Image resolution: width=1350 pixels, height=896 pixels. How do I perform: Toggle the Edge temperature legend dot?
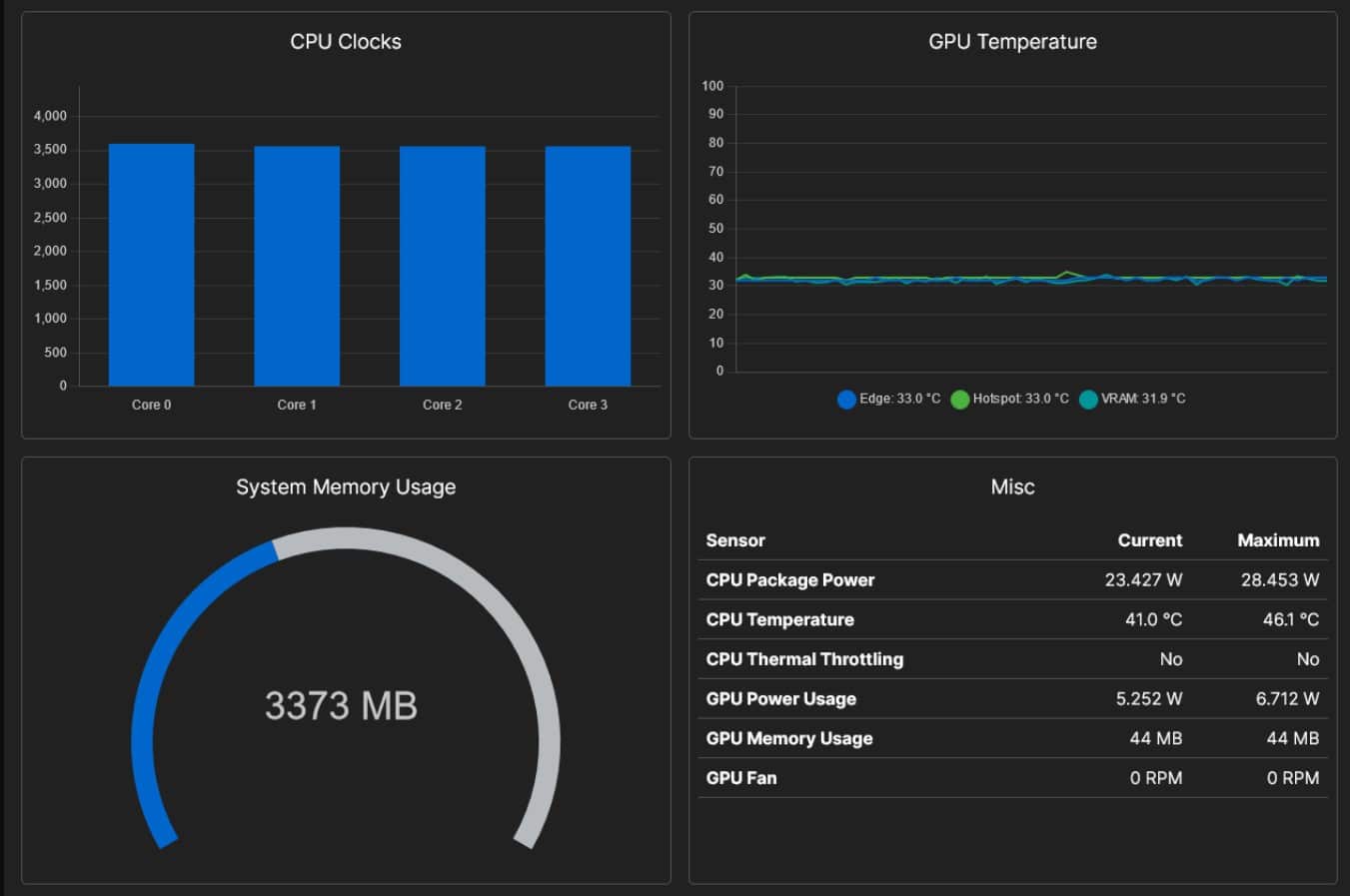tap(844, 399)
